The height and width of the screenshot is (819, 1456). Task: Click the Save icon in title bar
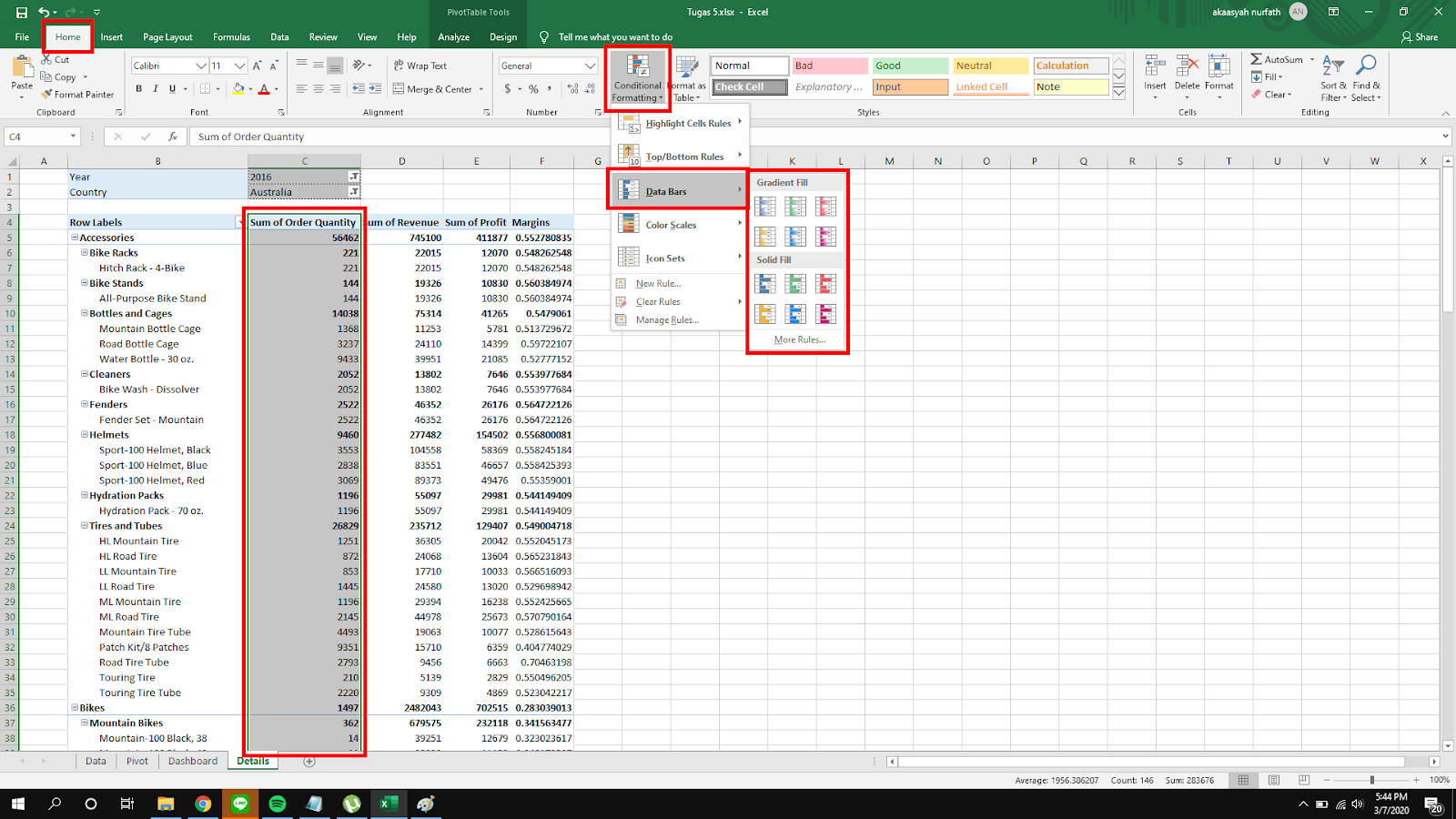click(x=22, y=12)
